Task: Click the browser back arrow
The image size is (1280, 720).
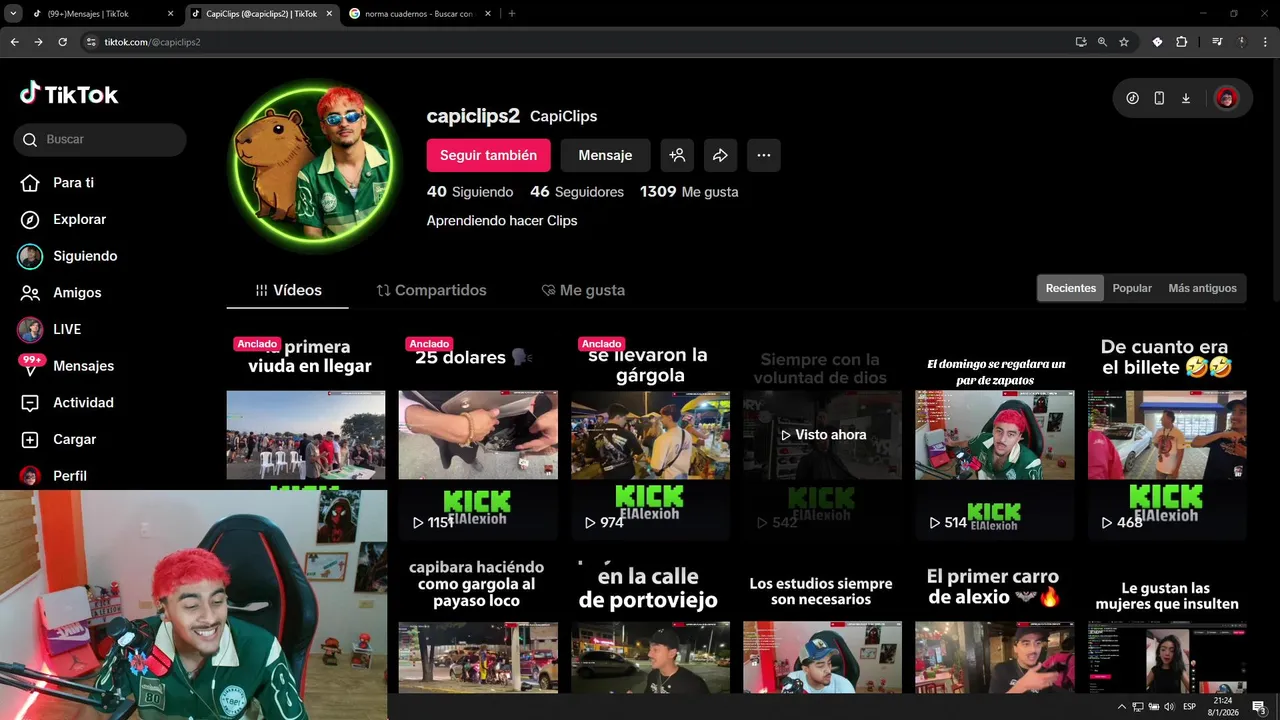Action: pos(14,42)
